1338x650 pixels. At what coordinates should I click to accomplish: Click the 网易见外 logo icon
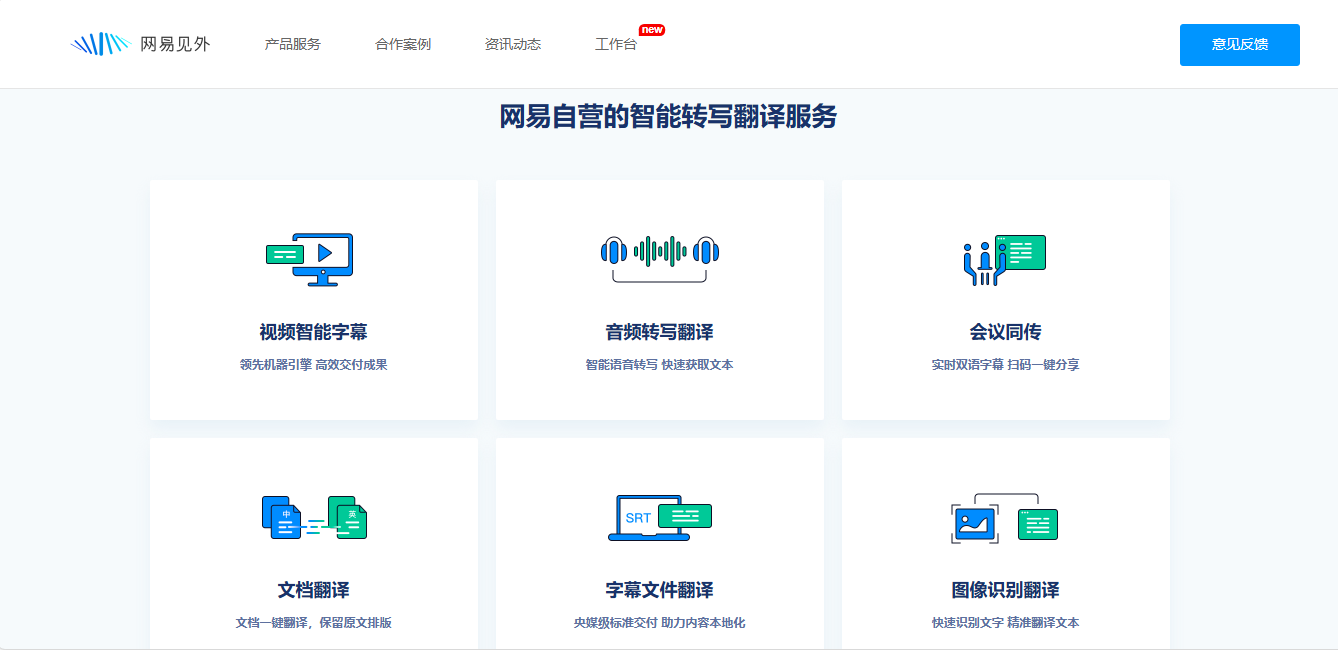[100, 44]
